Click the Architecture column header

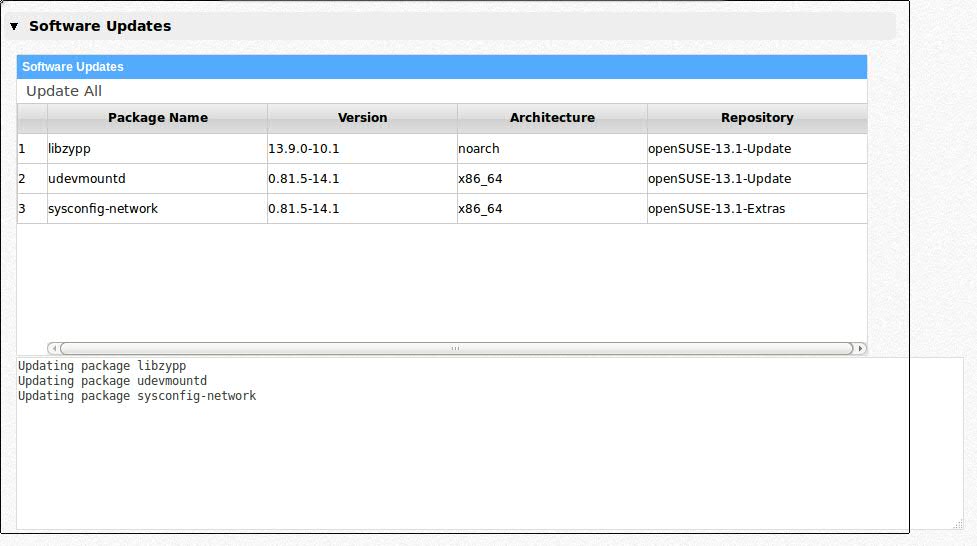[552, 118]
